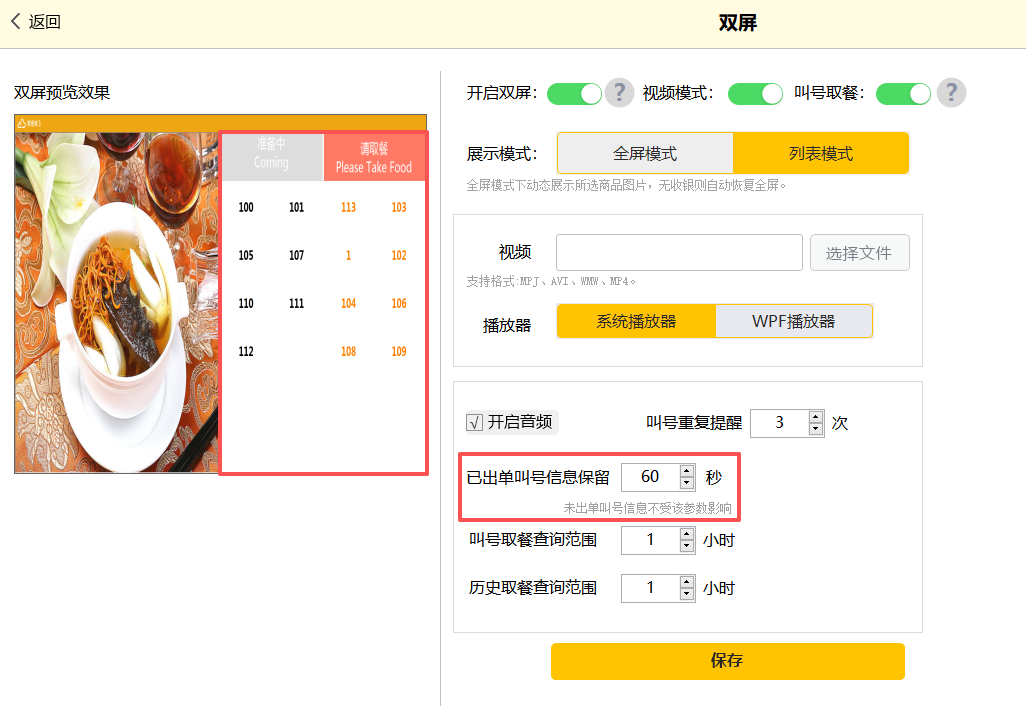Click the back arrow icon
This screenshot has width=1026, height=706.
pyautogui.click(x=16, y=21)
